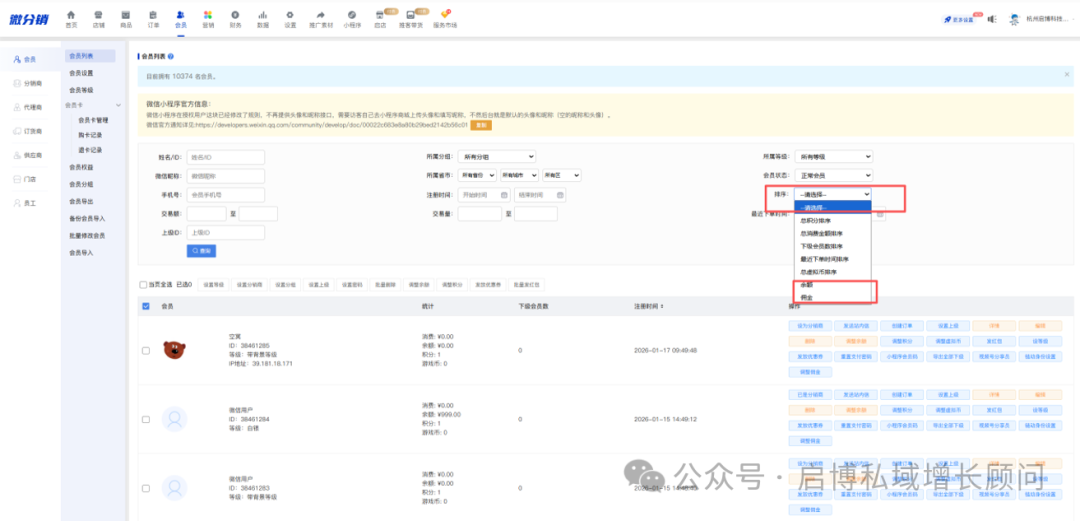
Task: Toggle the checked box in table header
Action: point(146,305)
